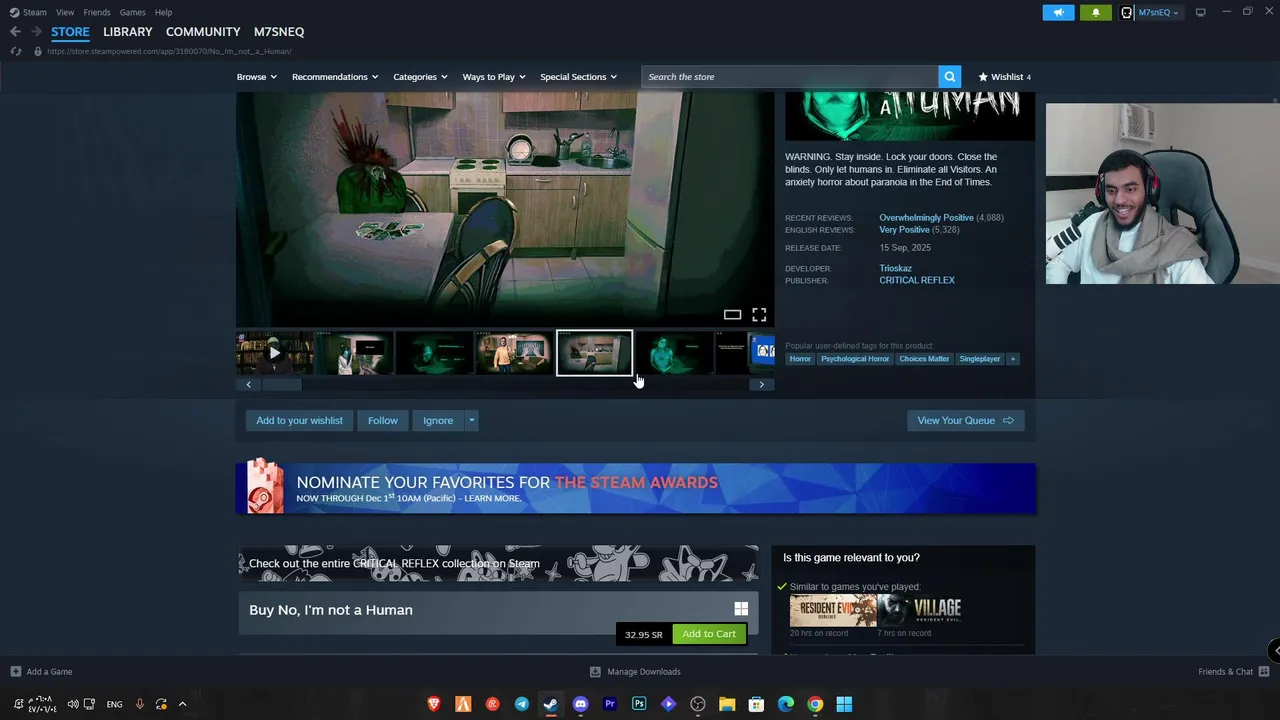Show more tags with the plus button

(1012, 359)
